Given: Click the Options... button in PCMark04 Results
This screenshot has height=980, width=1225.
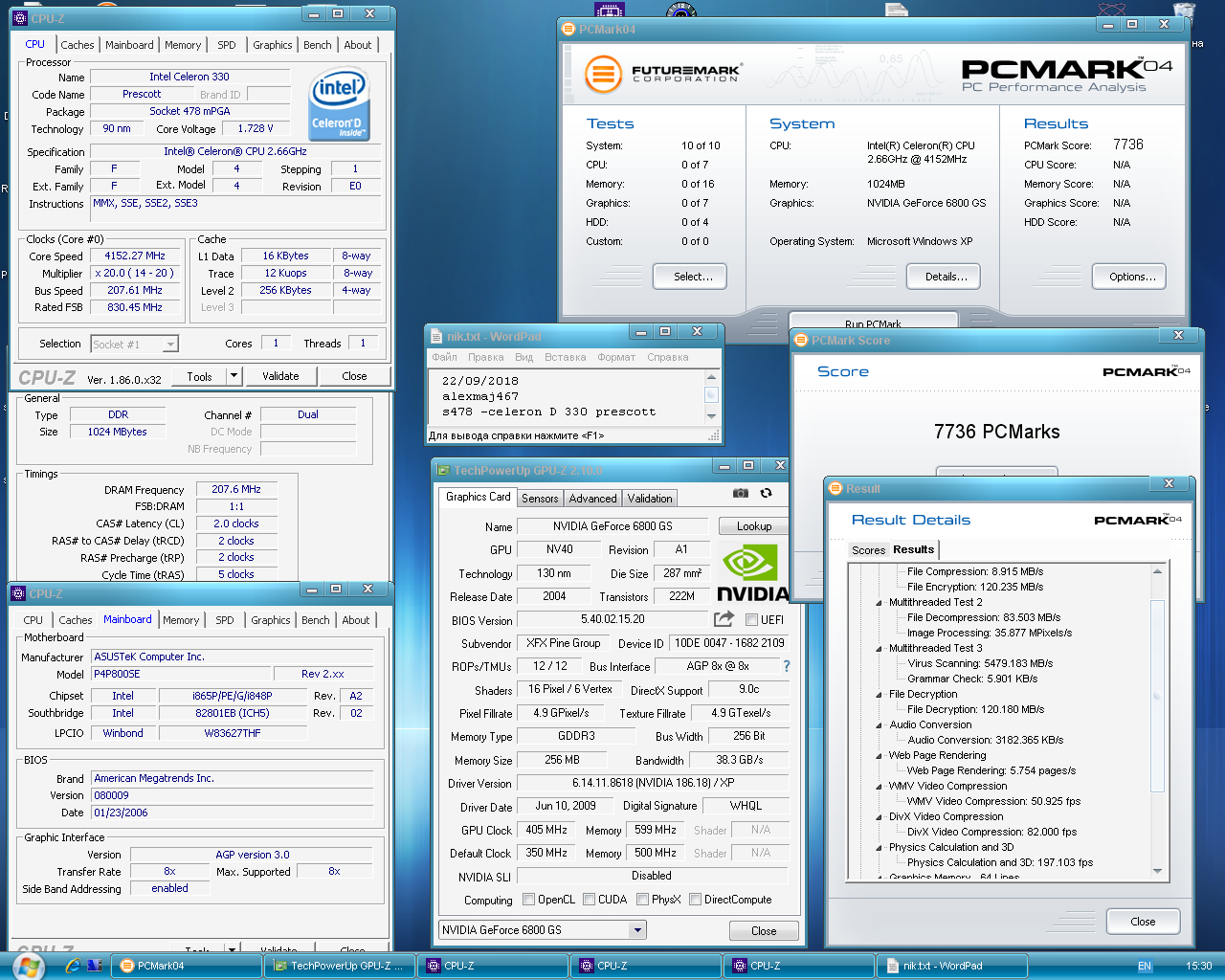Looking at the screenshot, I should pos(1129,276).
